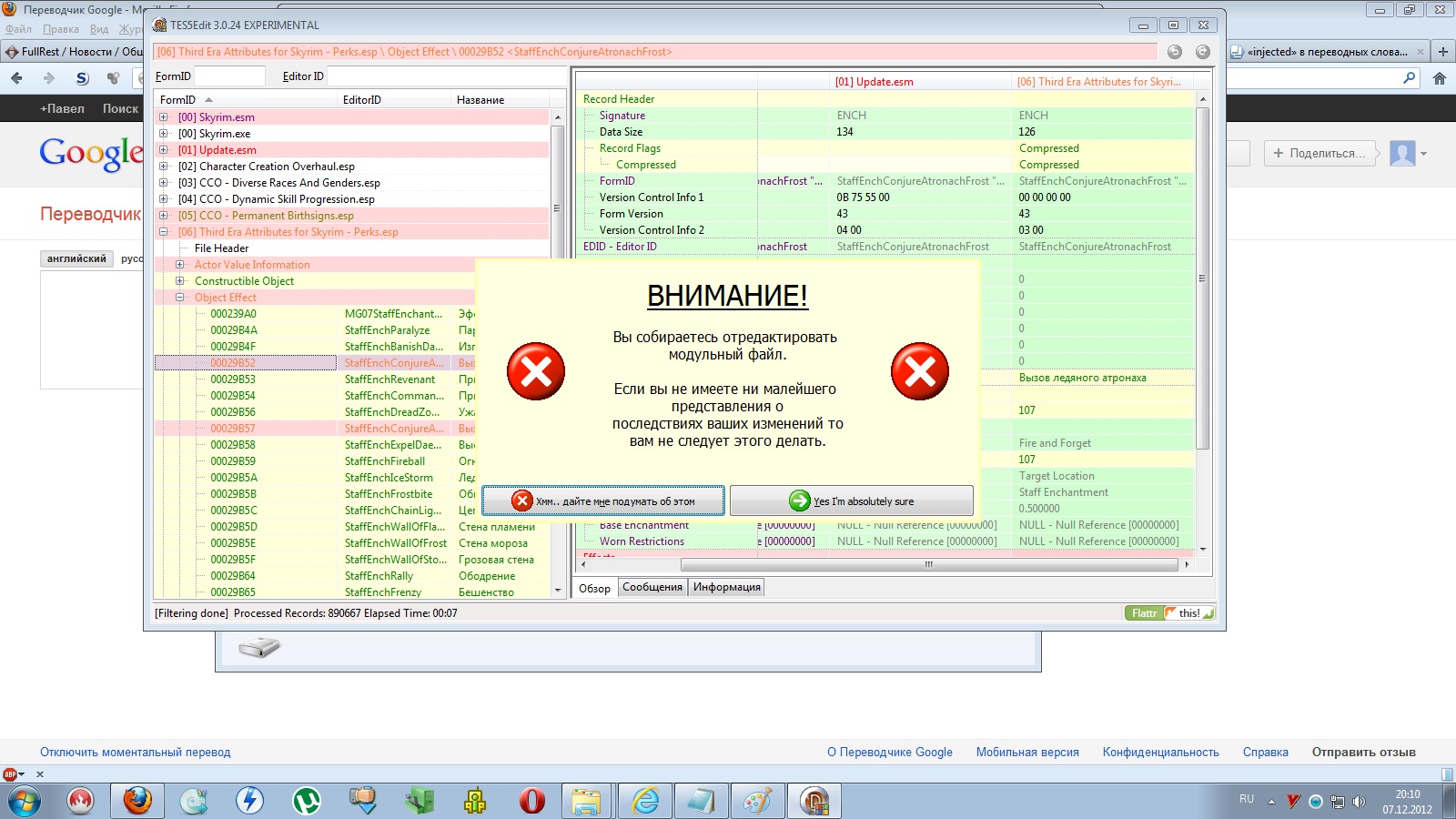1456x819 pixels.
Task: Open the Вид menu in Firefox
Action: pyautogui.click(x=99, y=29)
